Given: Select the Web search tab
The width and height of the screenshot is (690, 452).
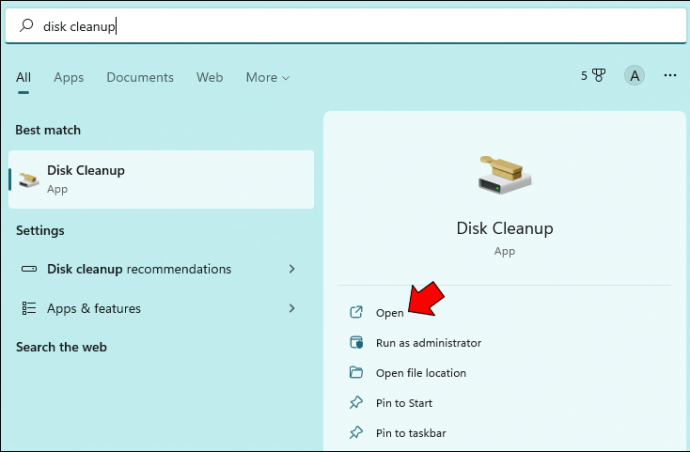Looking at the screenshot, I should 210,77.
